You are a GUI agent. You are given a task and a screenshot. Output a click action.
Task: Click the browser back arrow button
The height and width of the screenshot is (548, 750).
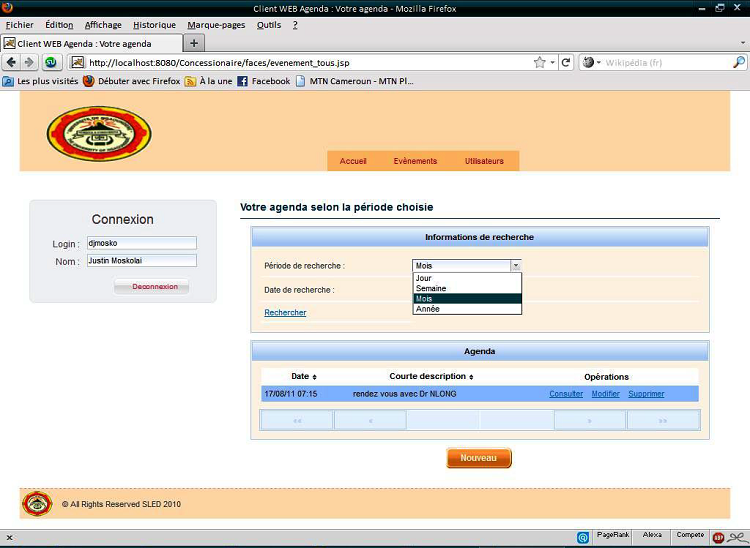12,62
